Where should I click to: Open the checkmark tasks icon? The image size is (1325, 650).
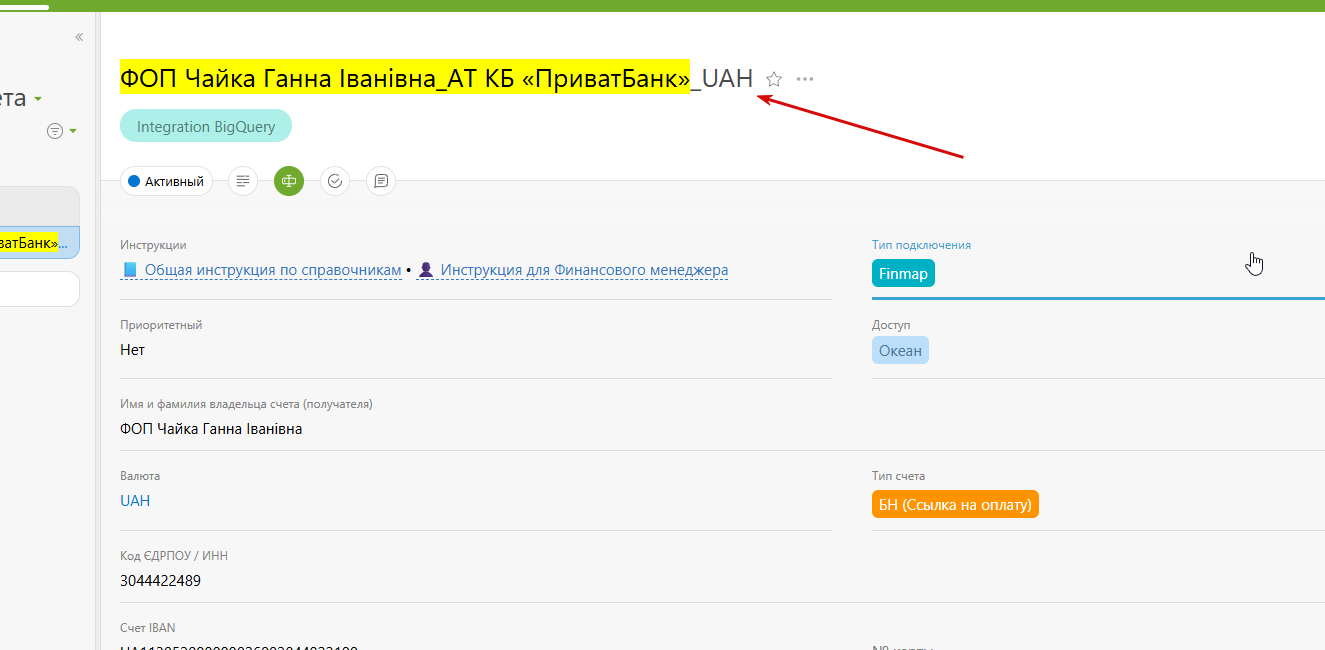coord(335,181)
